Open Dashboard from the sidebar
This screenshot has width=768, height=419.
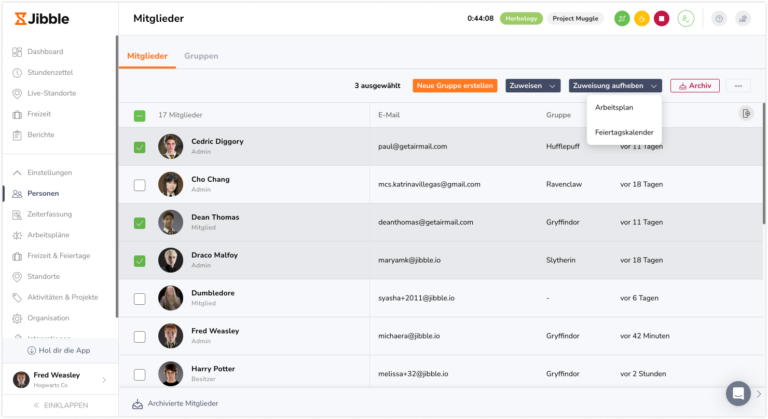click(45, 51)
